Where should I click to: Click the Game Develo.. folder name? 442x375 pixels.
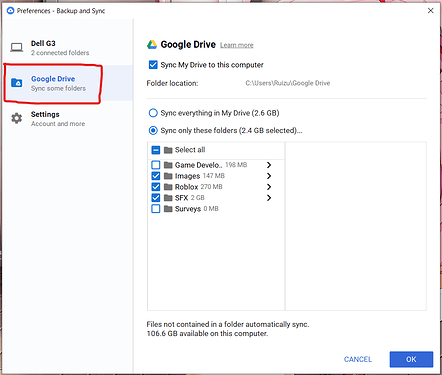click(x=199, y=165)
